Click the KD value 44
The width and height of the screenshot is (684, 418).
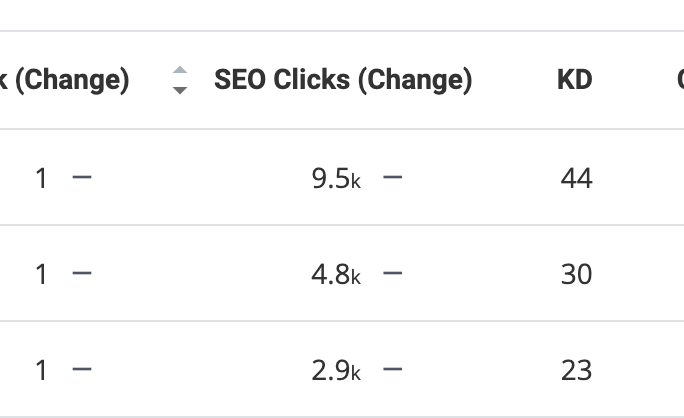click(x=576, y=178)
